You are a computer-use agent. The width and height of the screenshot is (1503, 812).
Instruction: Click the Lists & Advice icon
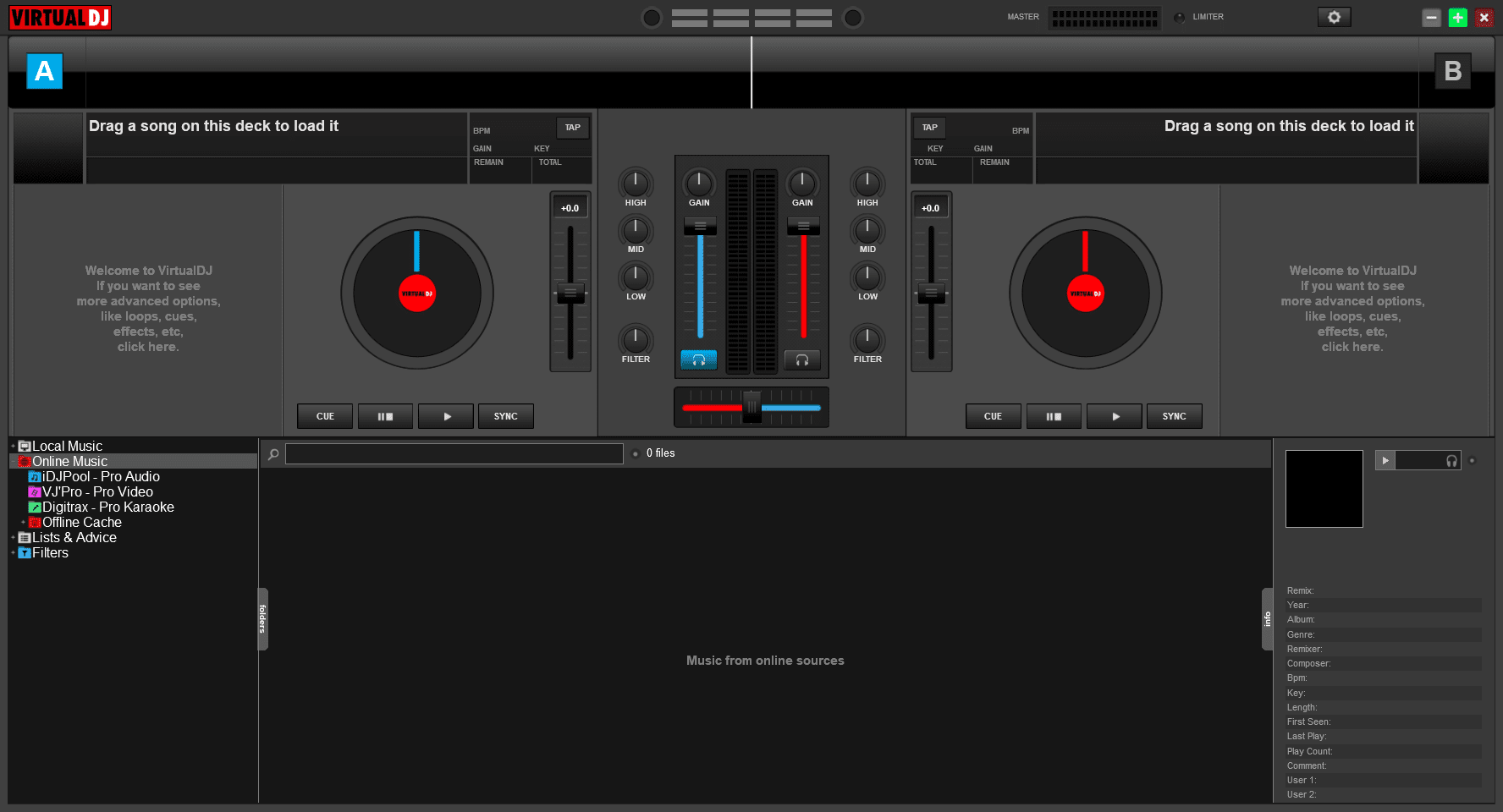pos(25,538)
